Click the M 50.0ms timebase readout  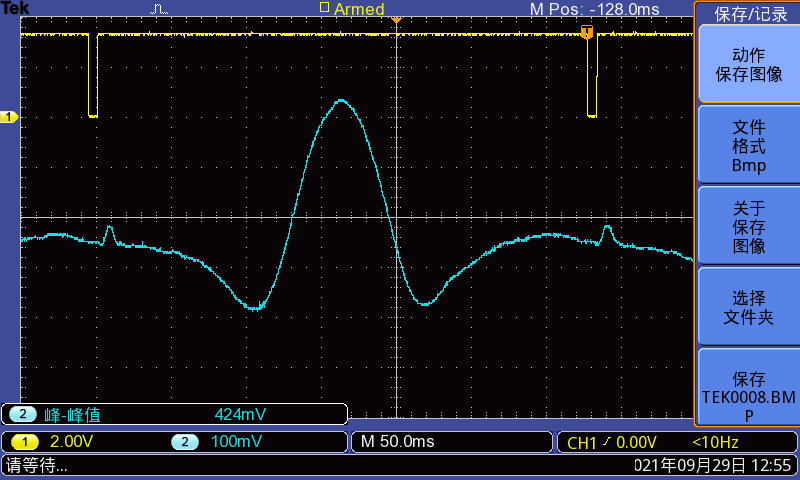click(397, 442)
